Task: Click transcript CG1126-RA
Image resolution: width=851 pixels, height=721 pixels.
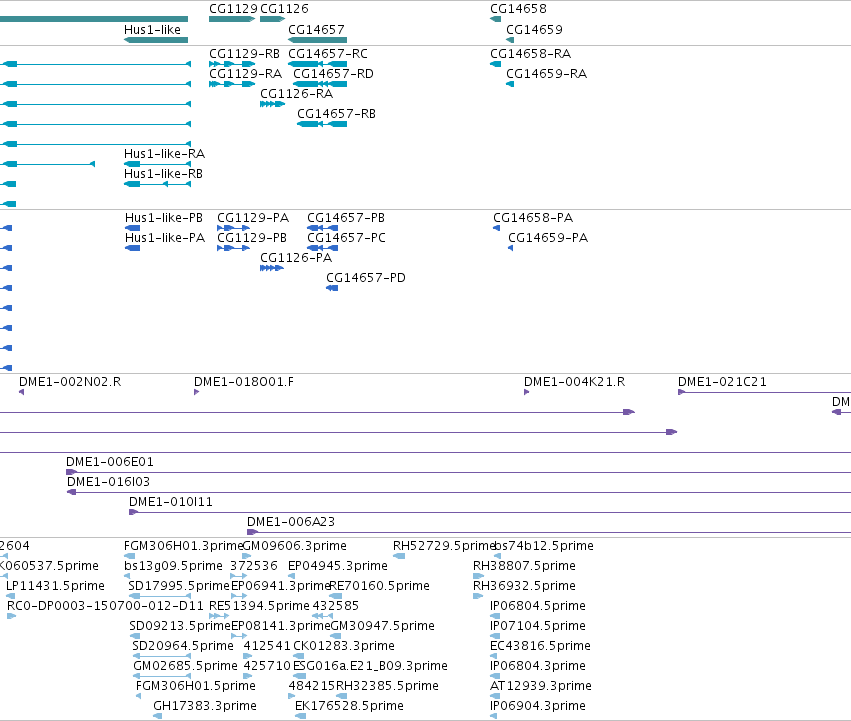Action: 272,104
